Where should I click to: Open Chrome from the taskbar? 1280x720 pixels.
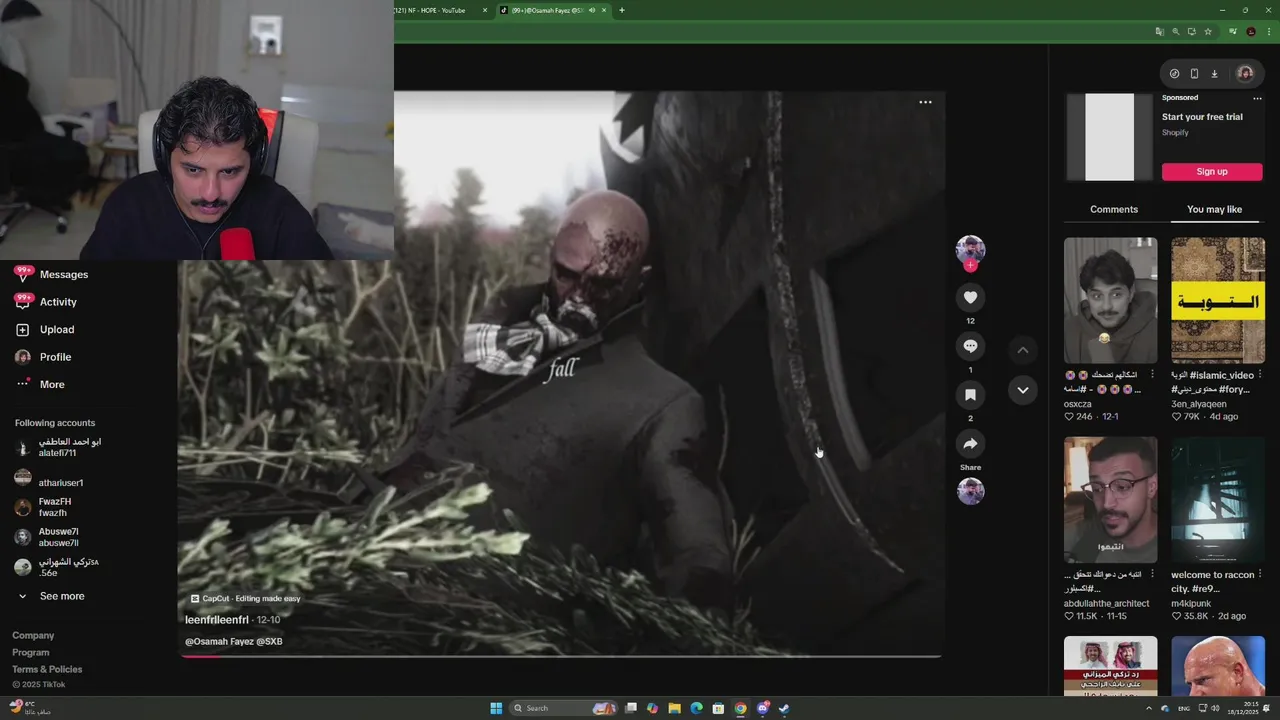740,708
